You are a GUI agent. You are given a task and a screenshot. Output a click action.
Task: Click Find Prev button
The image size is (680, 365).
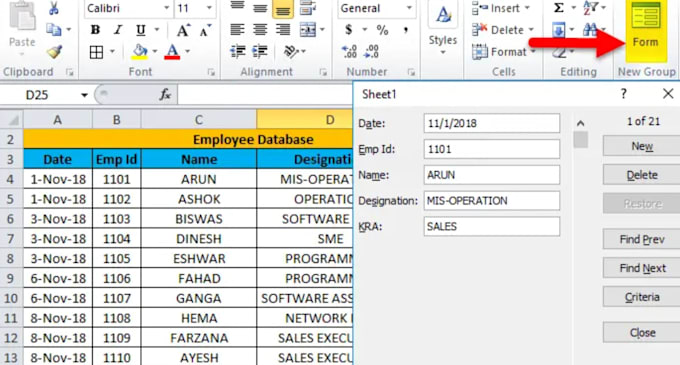point(642,239)
